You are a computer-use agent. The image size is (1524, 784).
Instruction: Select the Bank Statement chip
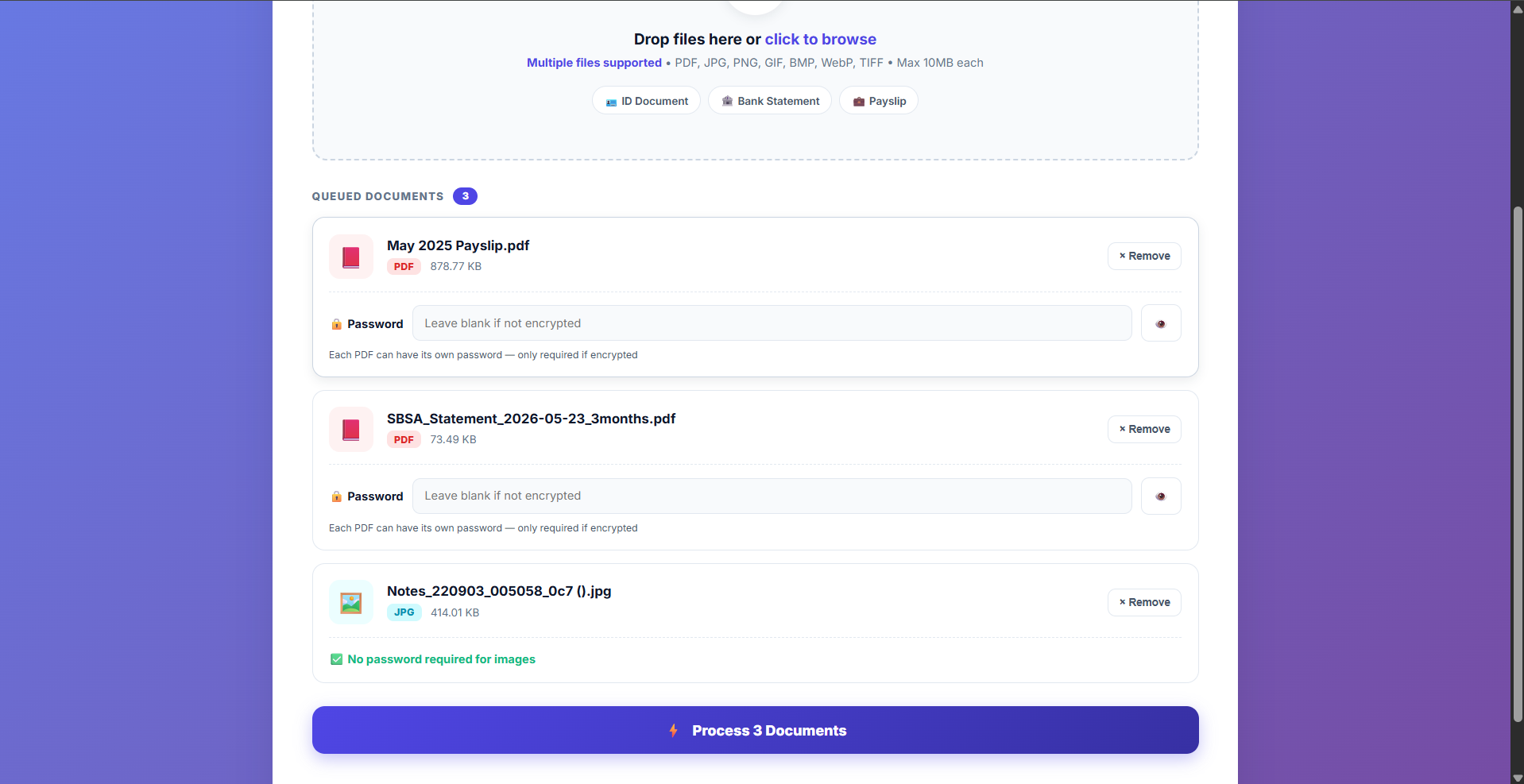click(770, 101)
